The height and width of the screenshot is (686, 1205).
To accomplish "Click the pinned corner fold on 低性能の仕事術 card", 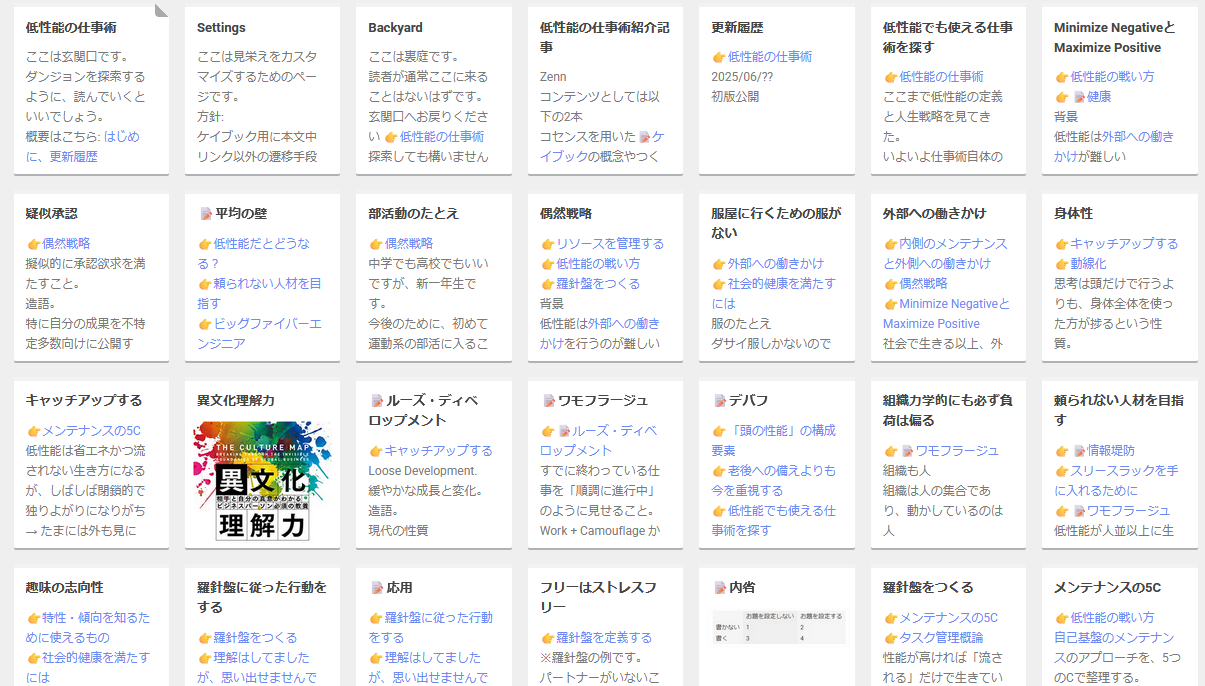I will (162, 12).
